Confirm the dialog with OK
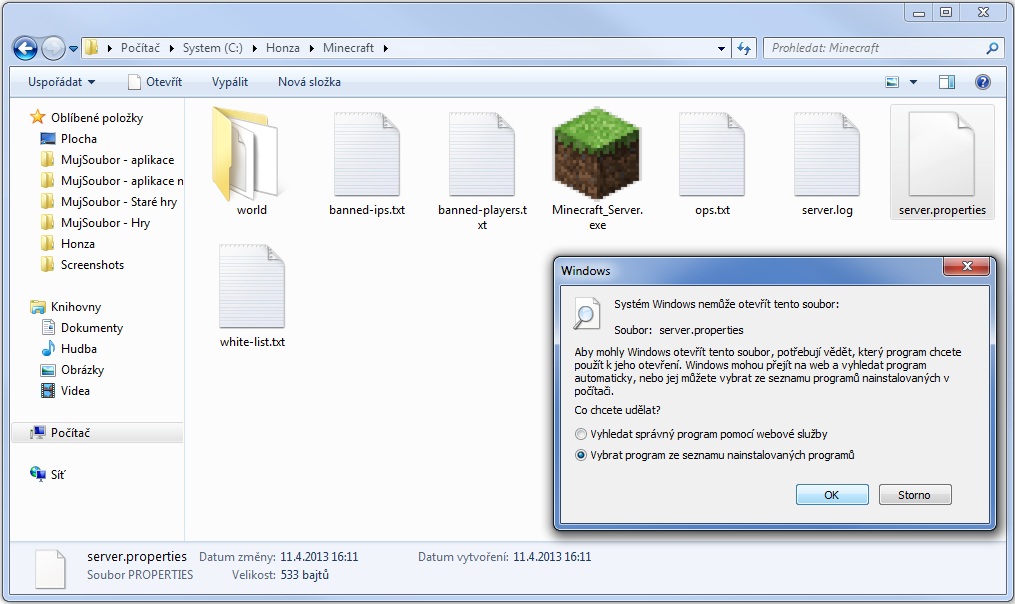The image size is (1015, 604). (x=831, y=494)
